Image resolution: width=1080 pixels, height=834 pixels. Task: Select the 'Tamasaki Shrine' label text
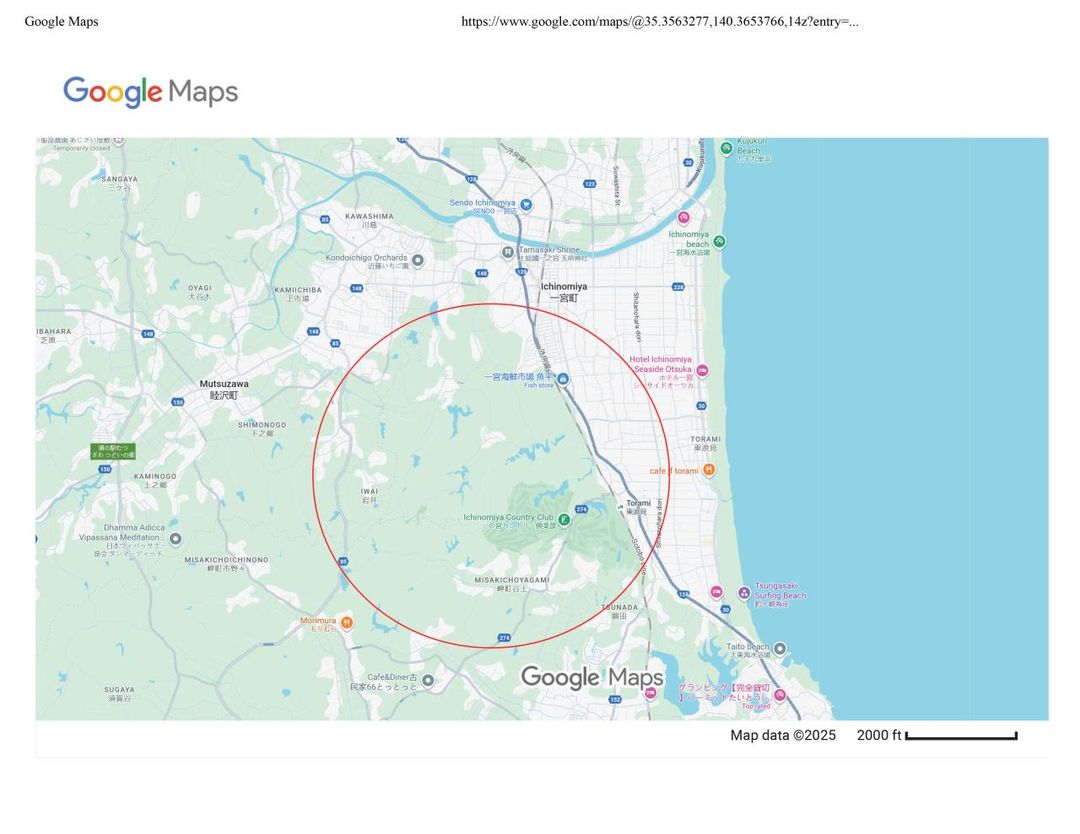tap(549, 250)
